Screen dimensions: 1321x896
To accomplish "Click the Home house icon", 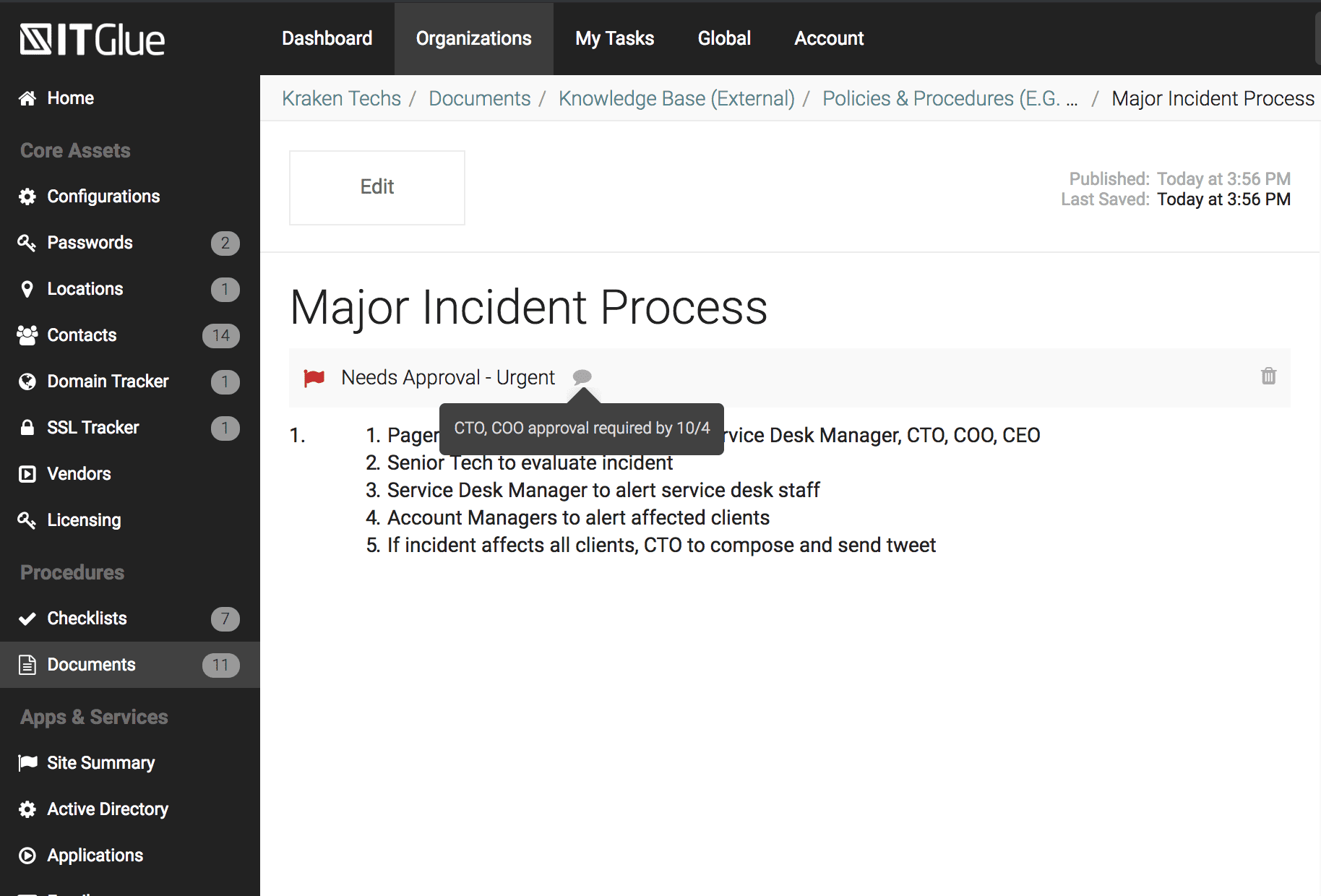I will click(27, 98).
